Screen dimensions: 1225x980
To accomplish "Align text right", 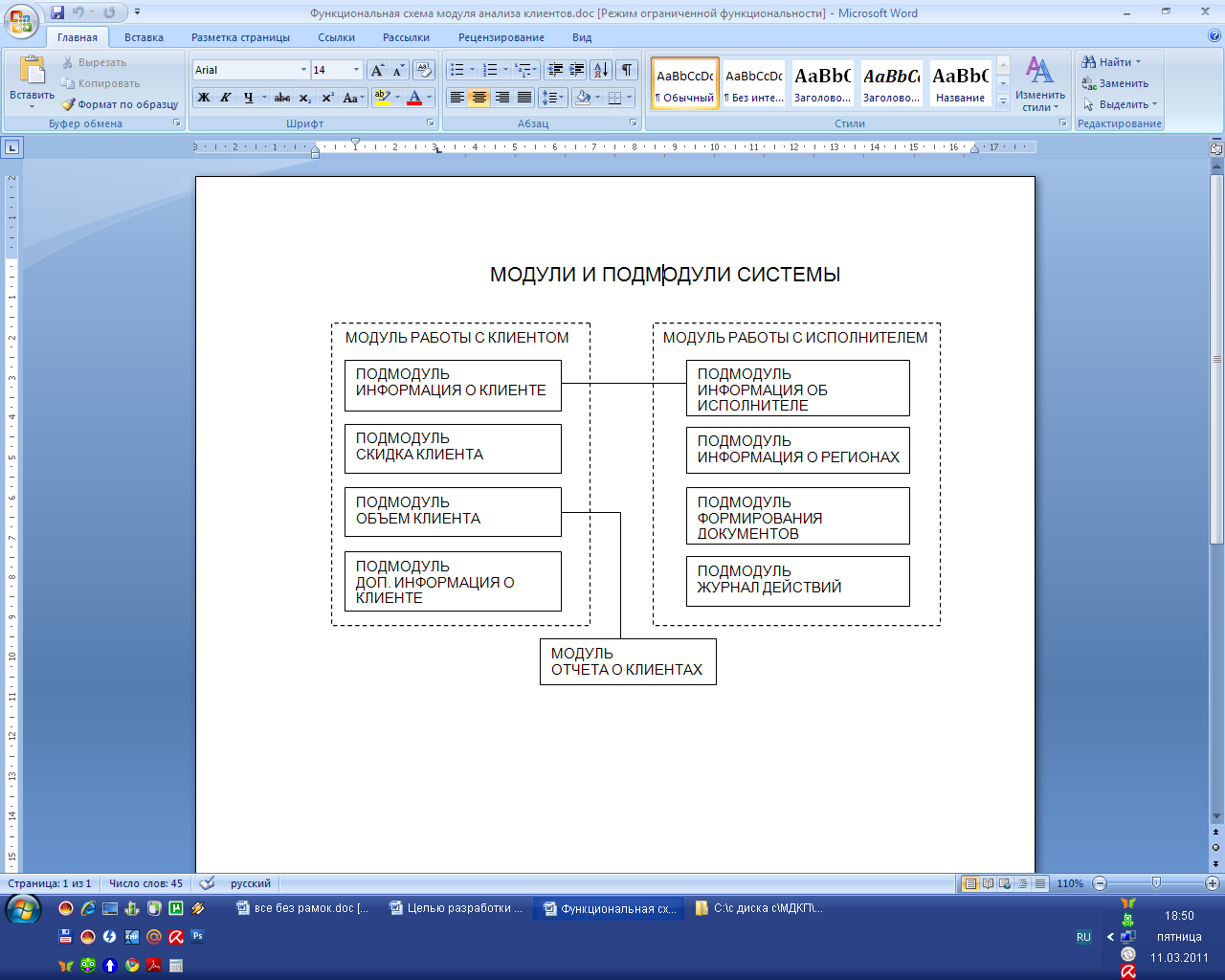I will click(501, 98).
